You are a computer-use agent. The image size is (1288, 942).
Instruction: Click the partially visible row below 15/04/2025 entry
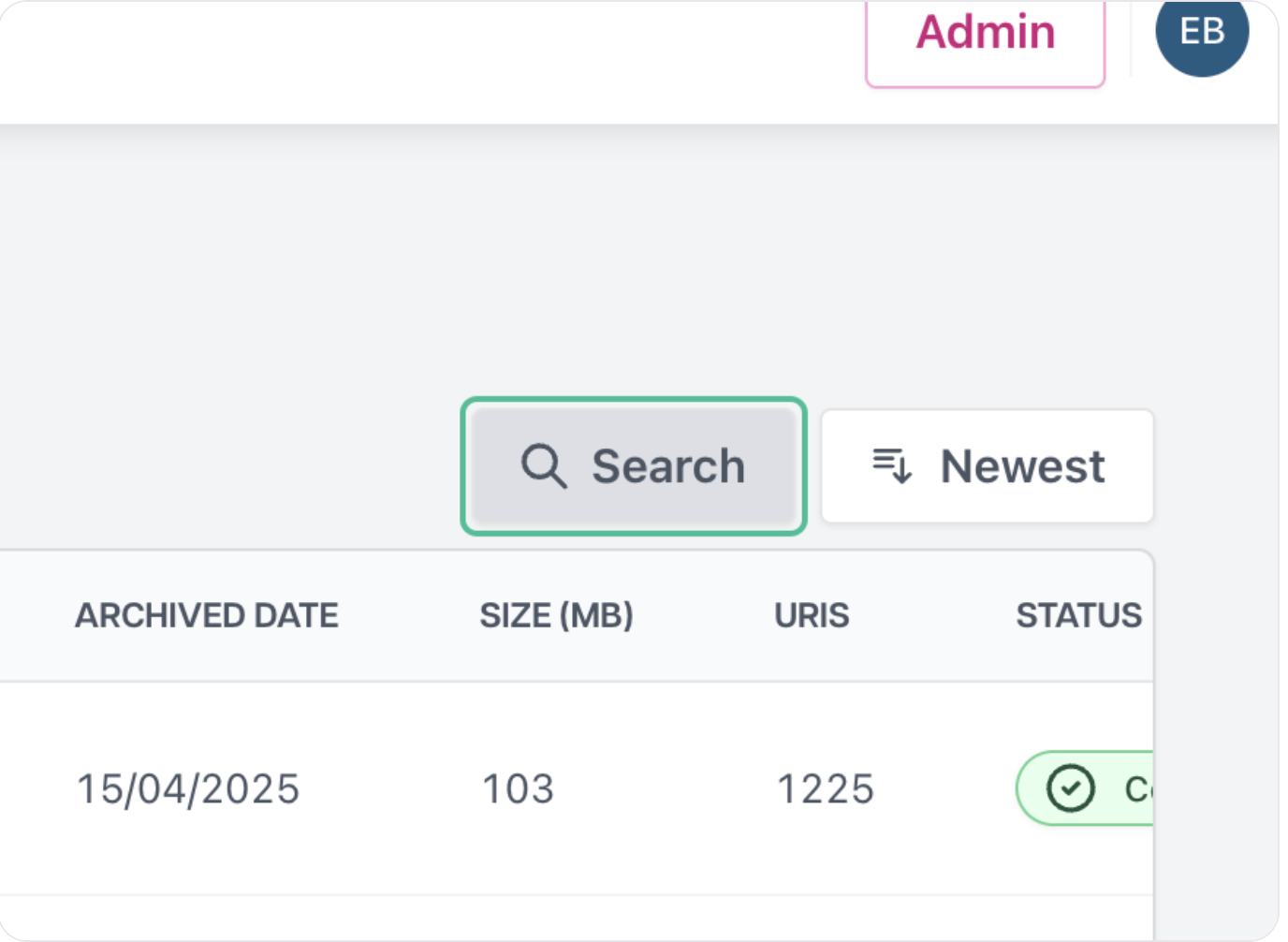[577, 918]
